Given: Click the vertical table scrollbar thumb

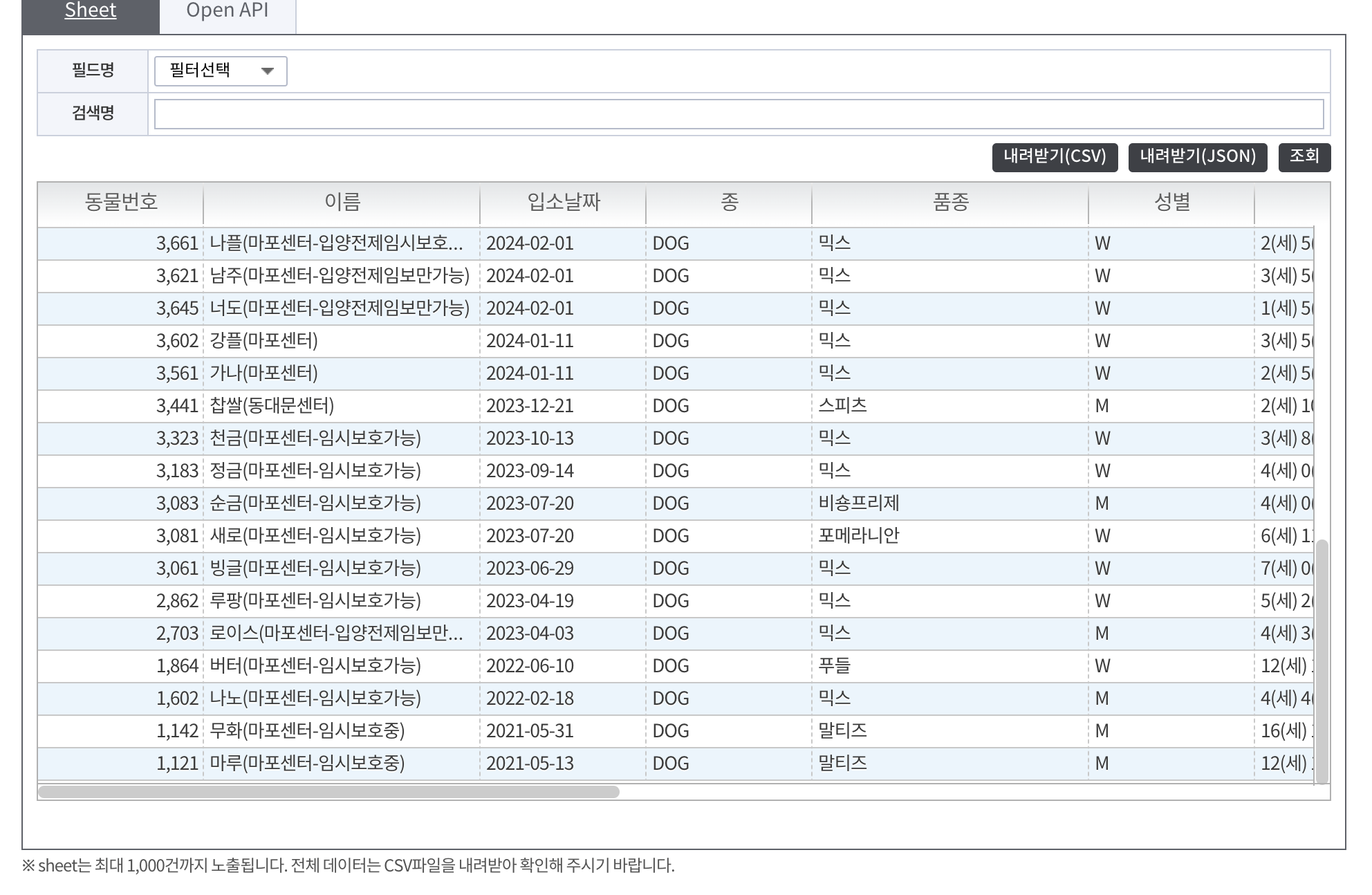Looking at the screenshot, I should coord(1322,661).
